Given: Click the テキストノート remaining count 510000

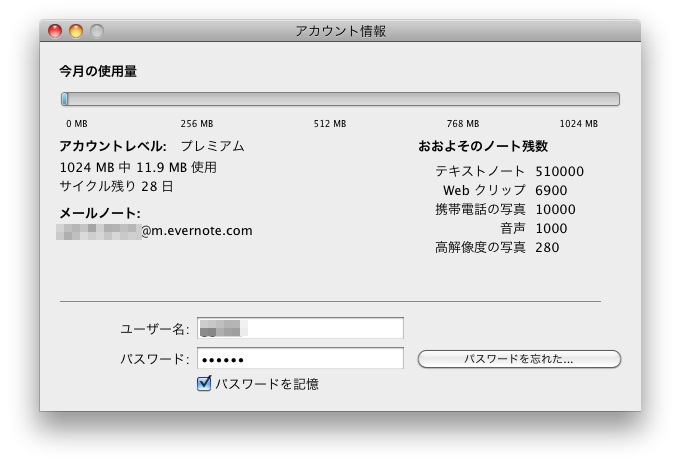Looking at the screenshot, I should [559, 171].
